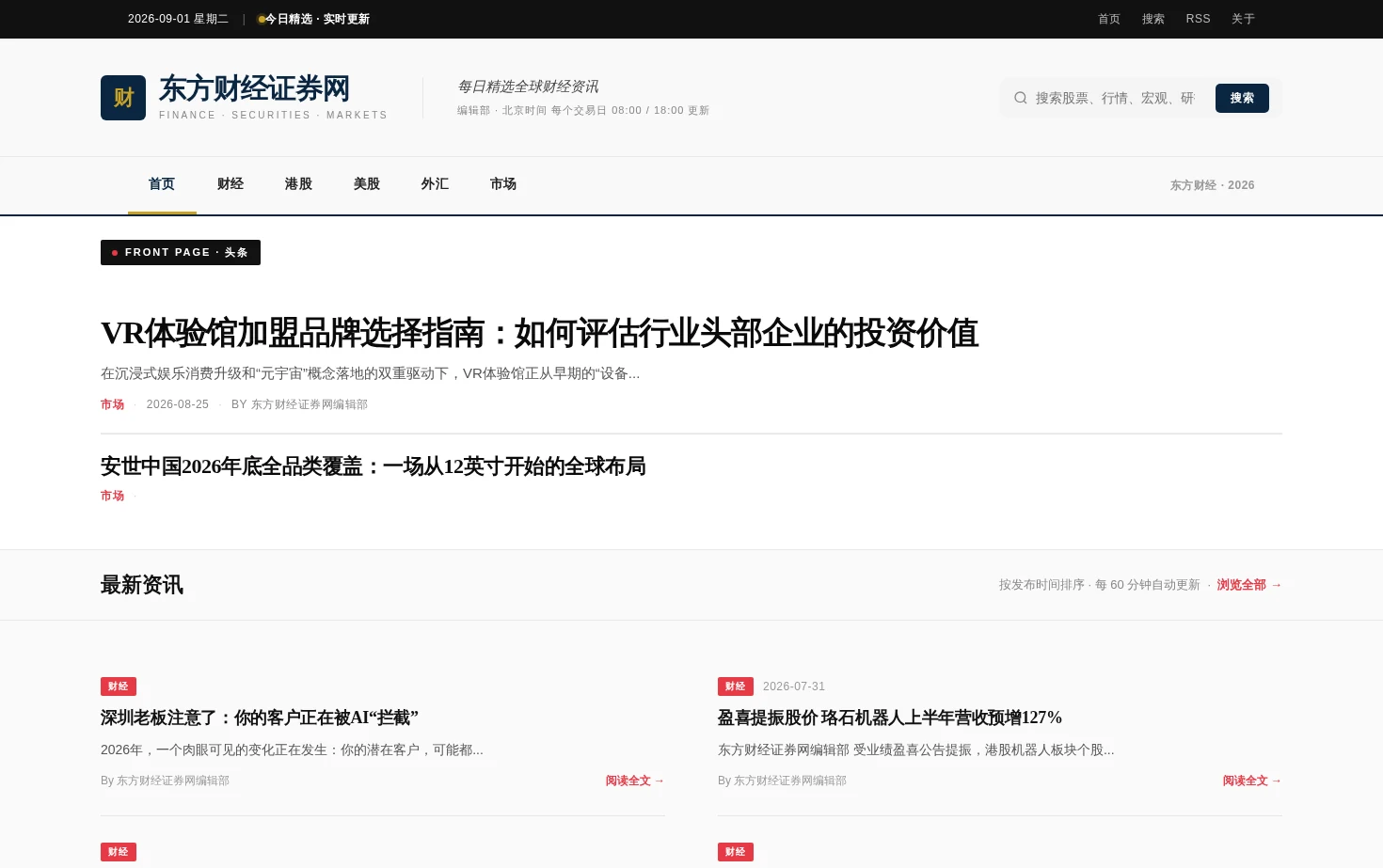Click 市场 tag under 安世中国 headline
Image resolution: width=1383 pixels, height=868 pixels.
pos(112,496)
